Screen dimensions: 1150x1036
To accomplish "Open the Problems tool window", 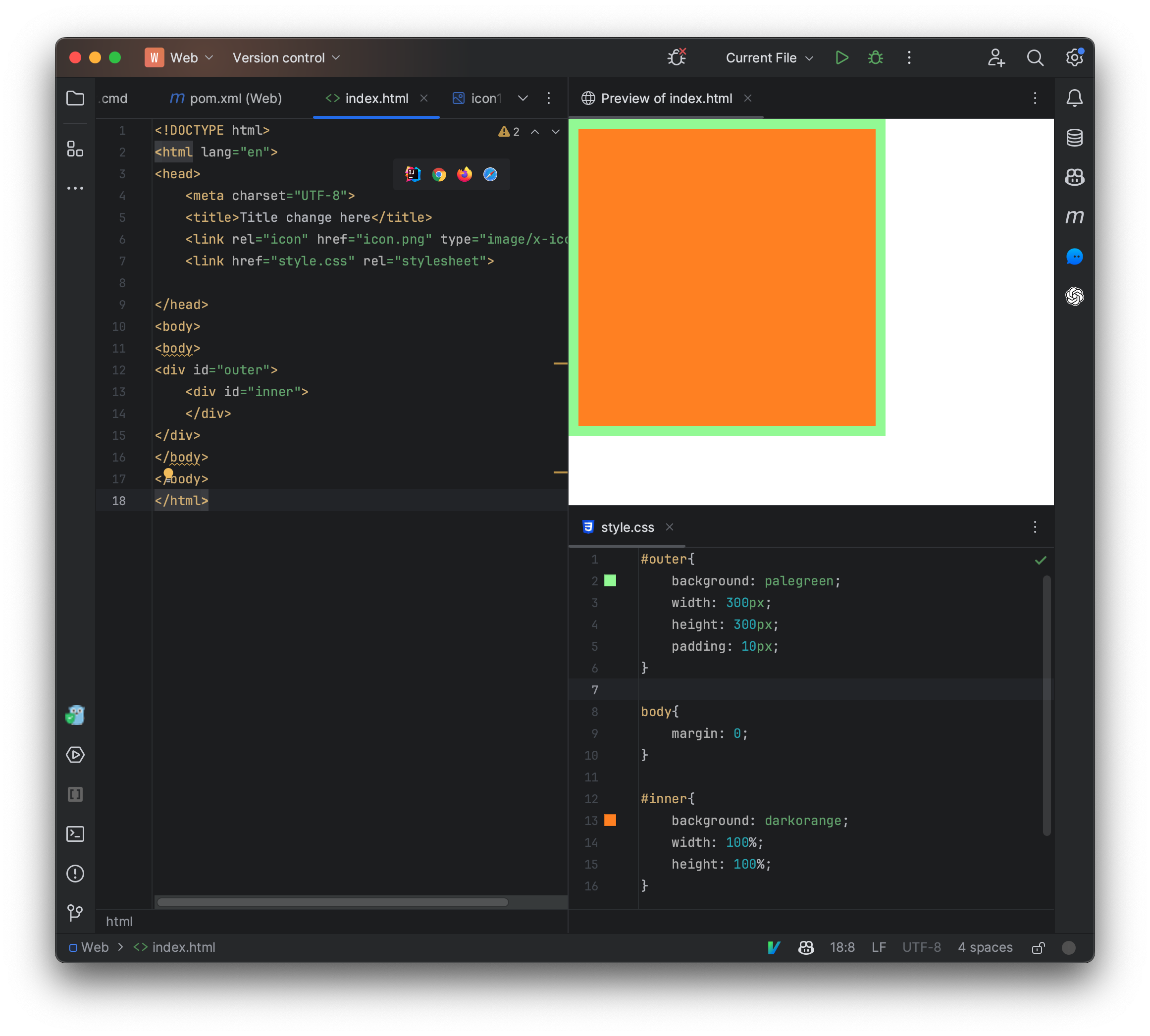I will coord(76,874).
